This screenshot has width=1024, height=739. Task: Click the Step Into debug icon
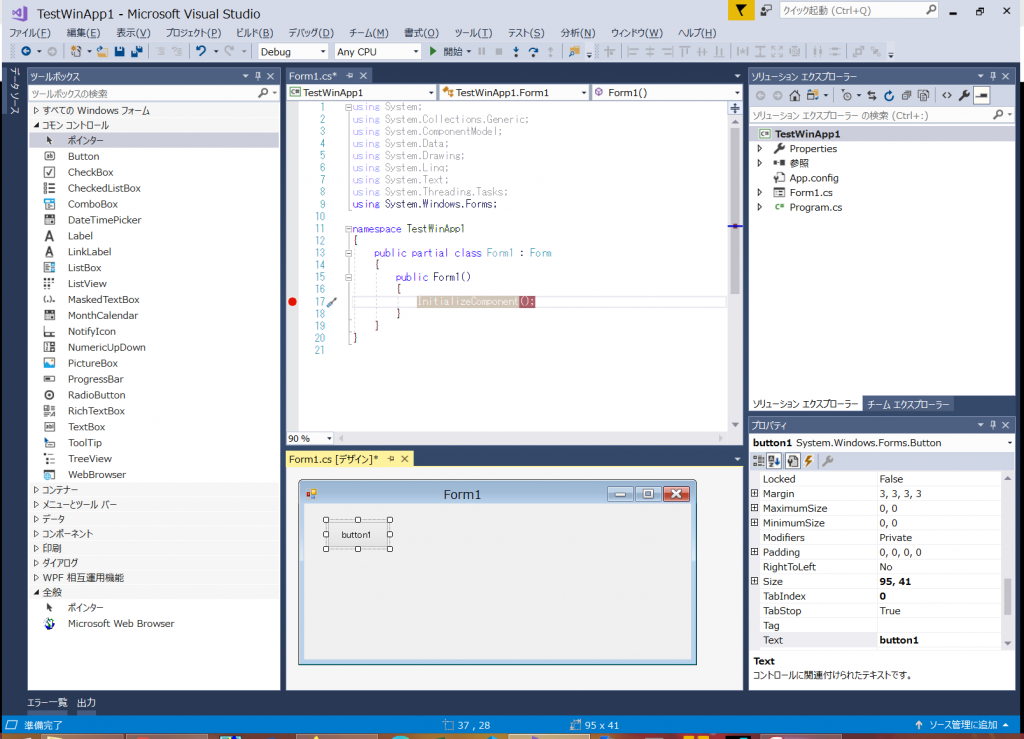516,52
